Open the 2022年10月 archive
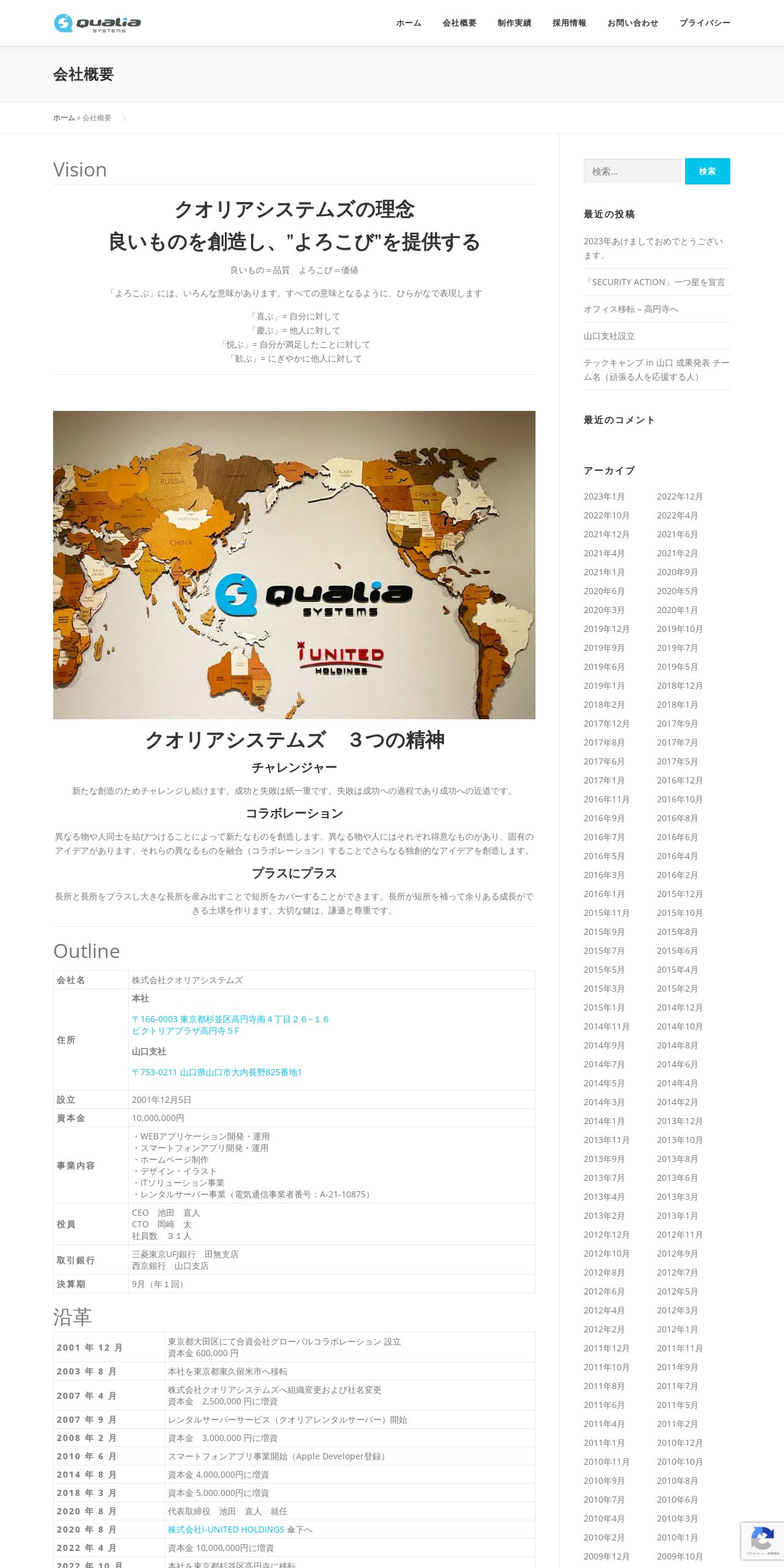Image resolution: width=784 pixels, height=1568 pixels. pos(606,515)
